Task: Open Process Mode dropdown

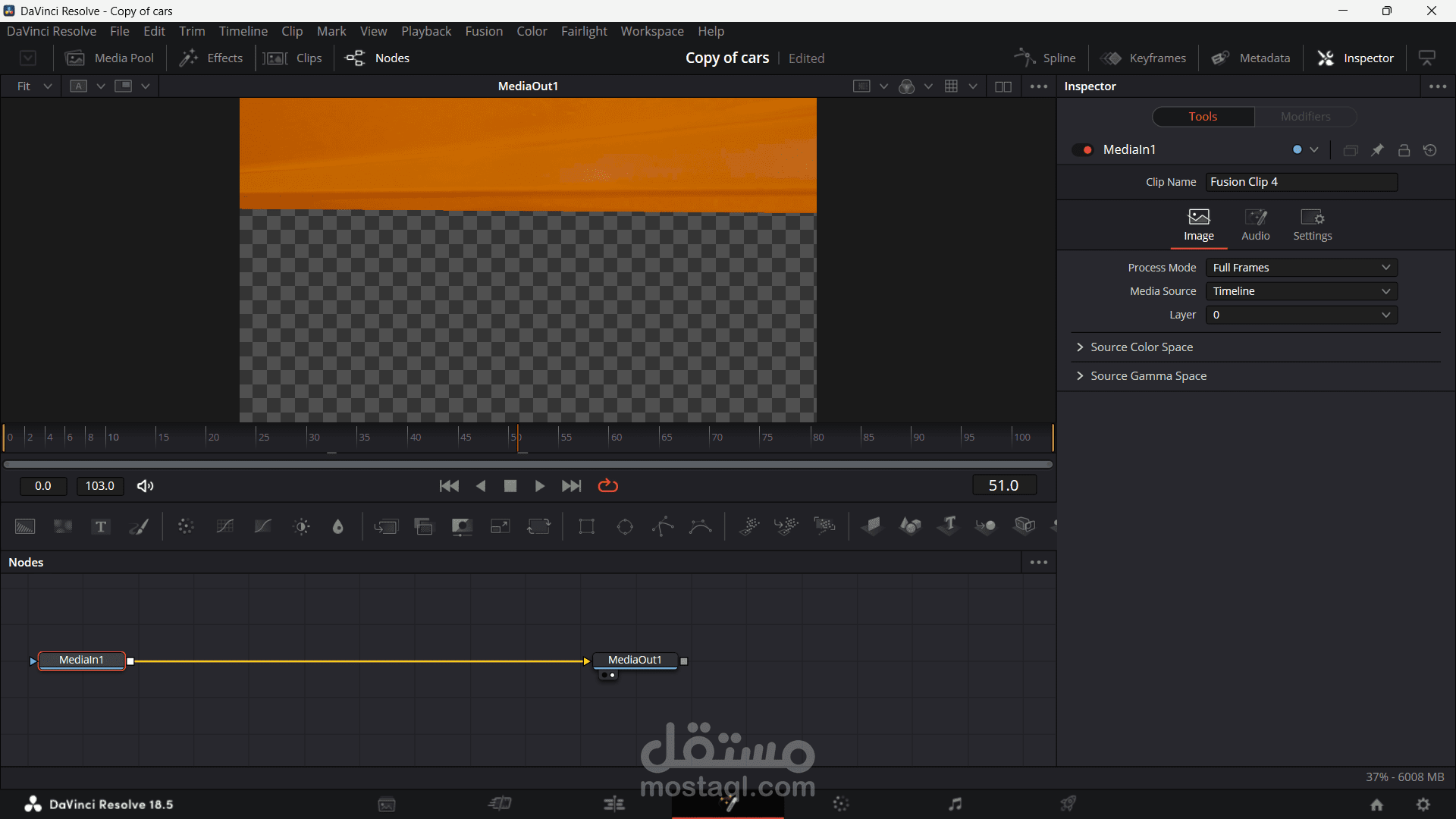Action: 1301,268
